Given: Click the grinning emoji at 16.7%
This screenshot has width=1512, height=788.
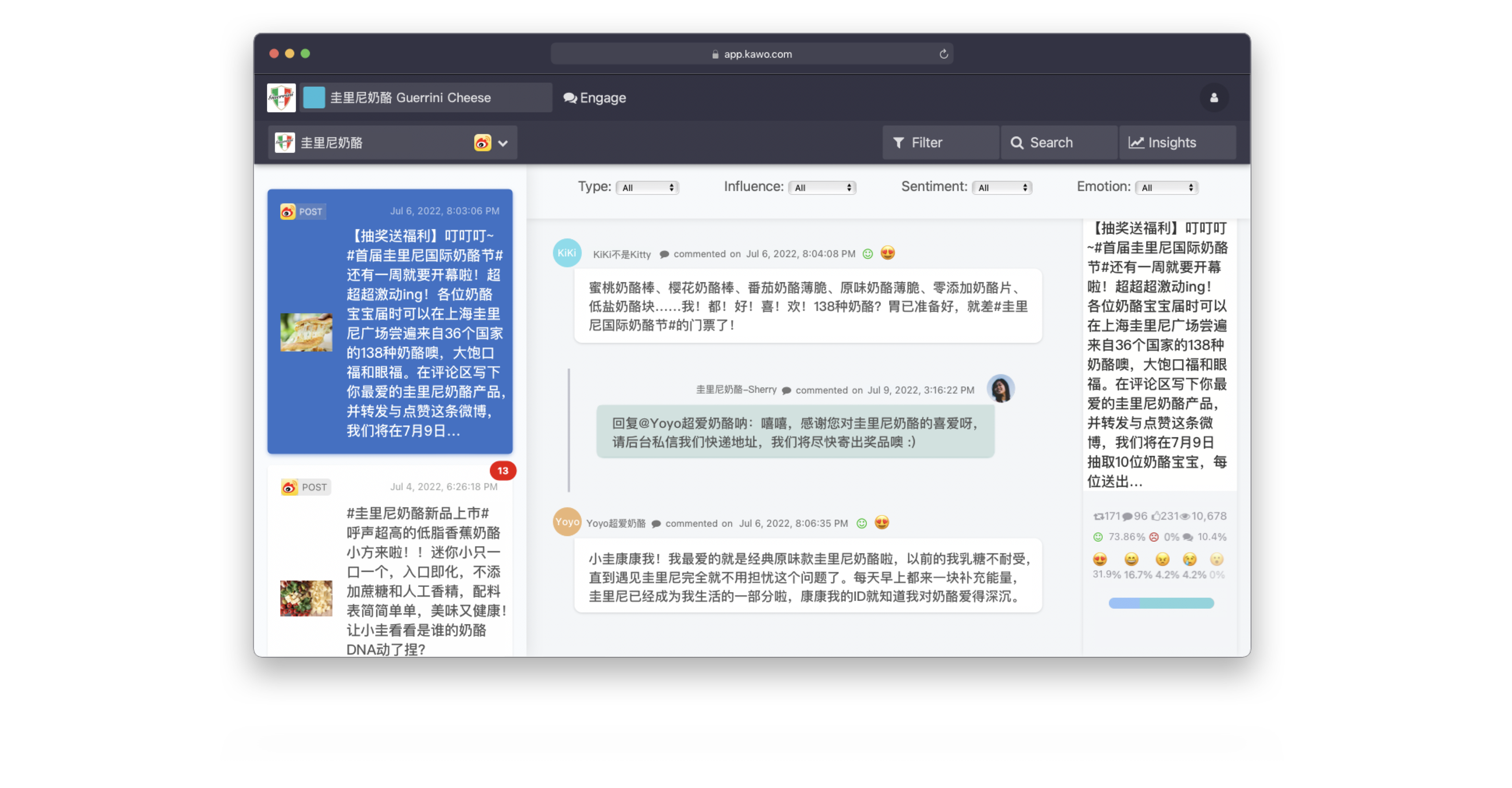Looking at the screenshot, I should pos(1131,559).
